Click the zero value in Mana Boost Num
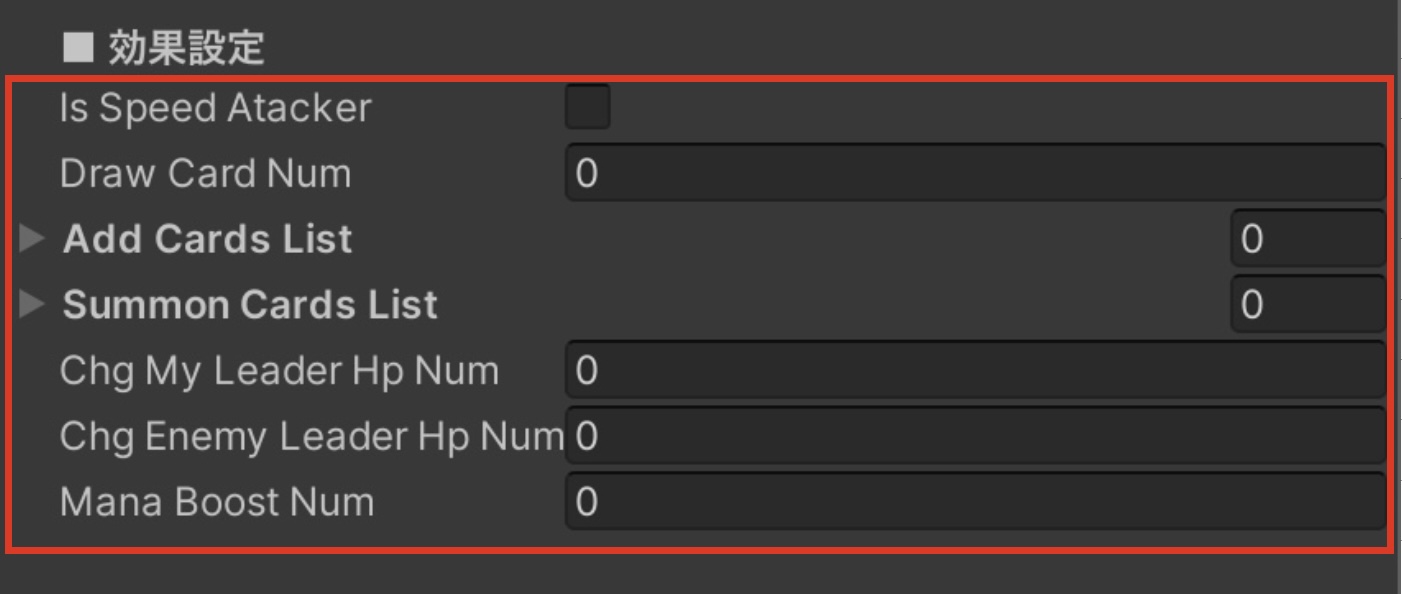 tap(587, 502)
